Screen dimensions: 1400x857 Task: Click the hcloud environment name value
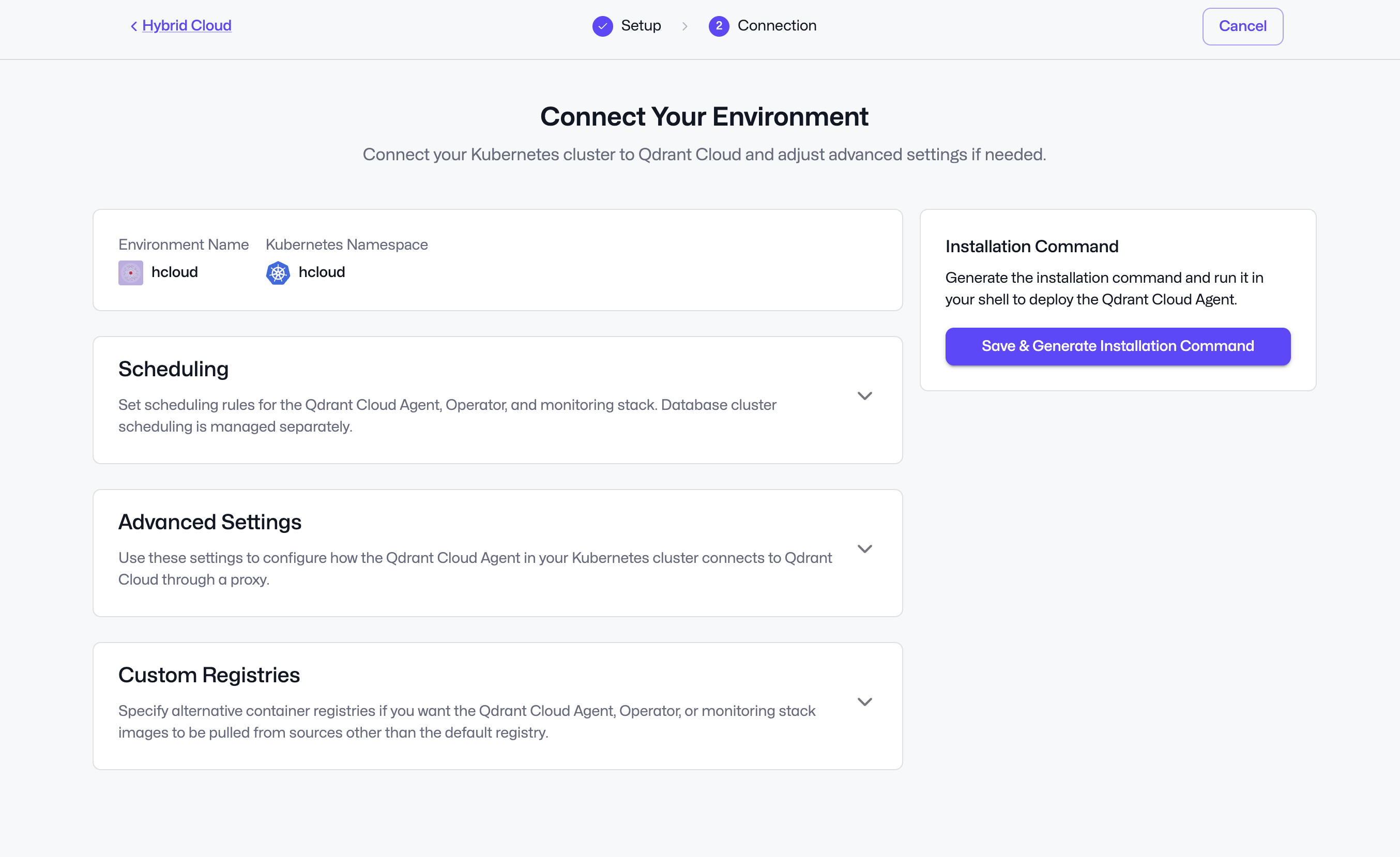coord(174,272)
